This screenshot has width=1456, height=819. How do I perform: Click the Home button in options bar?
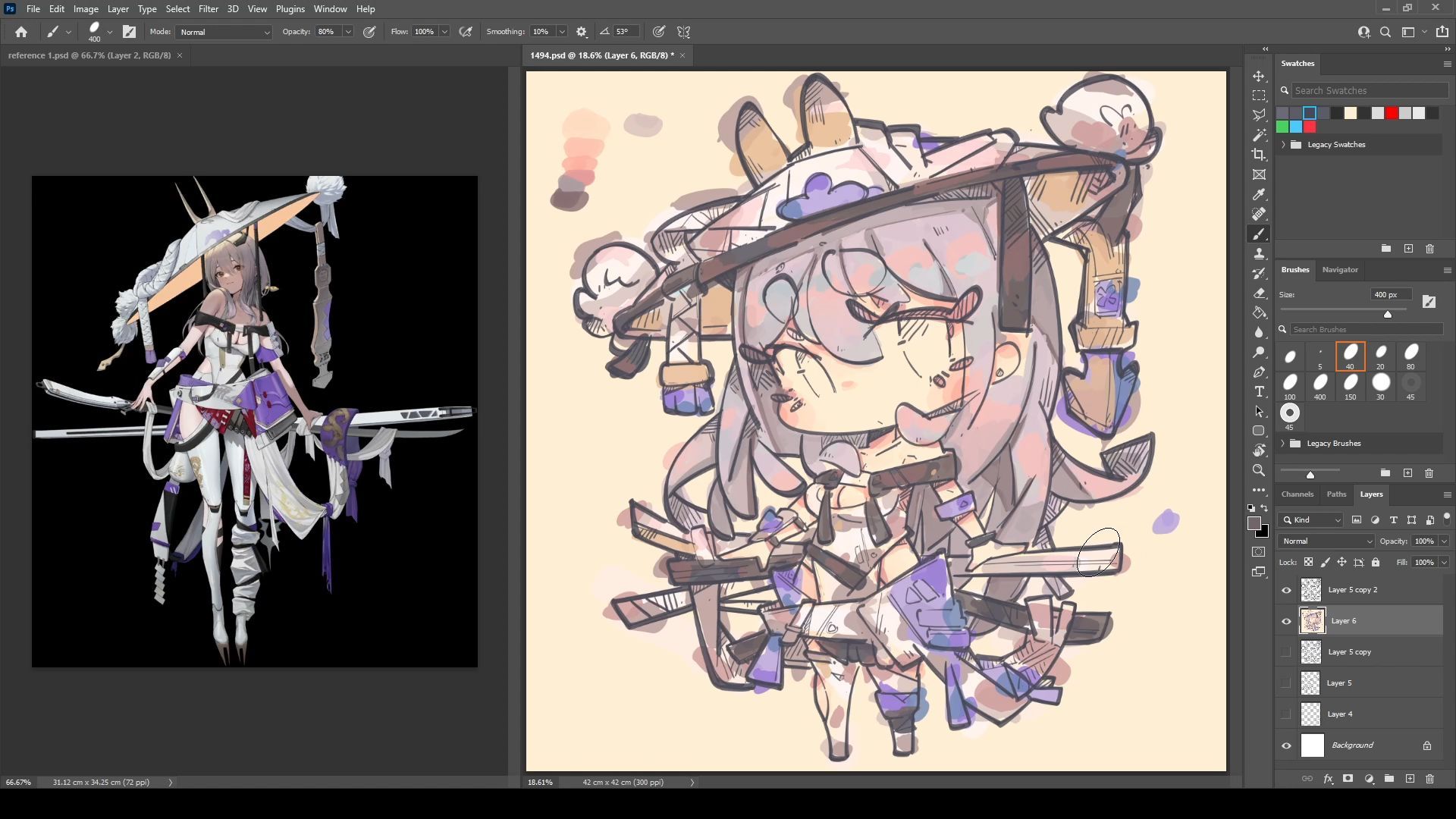(21, 32)
